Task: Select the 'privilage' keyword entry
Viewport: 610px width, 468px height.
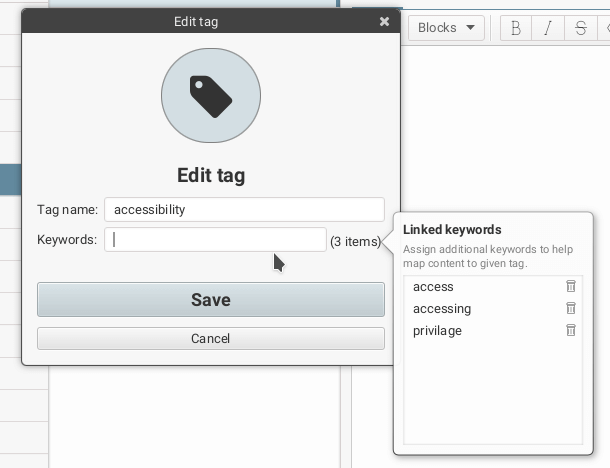Action: (x=438, y=331)
